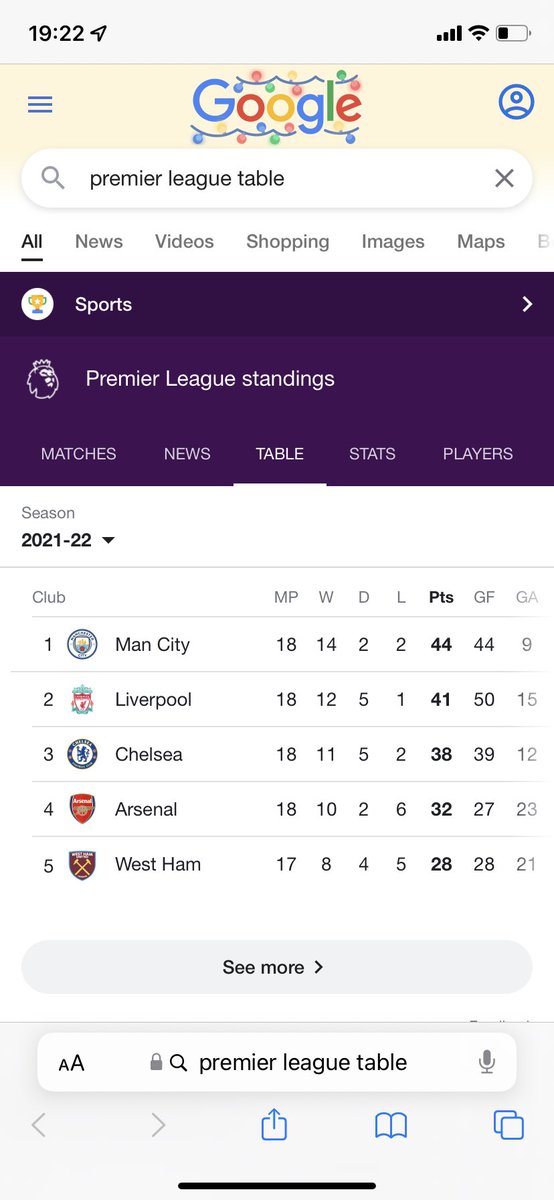Screen dimensions: 554x1200
Task: Open the Safari tabs overview icon
Action: point(509,1125)
